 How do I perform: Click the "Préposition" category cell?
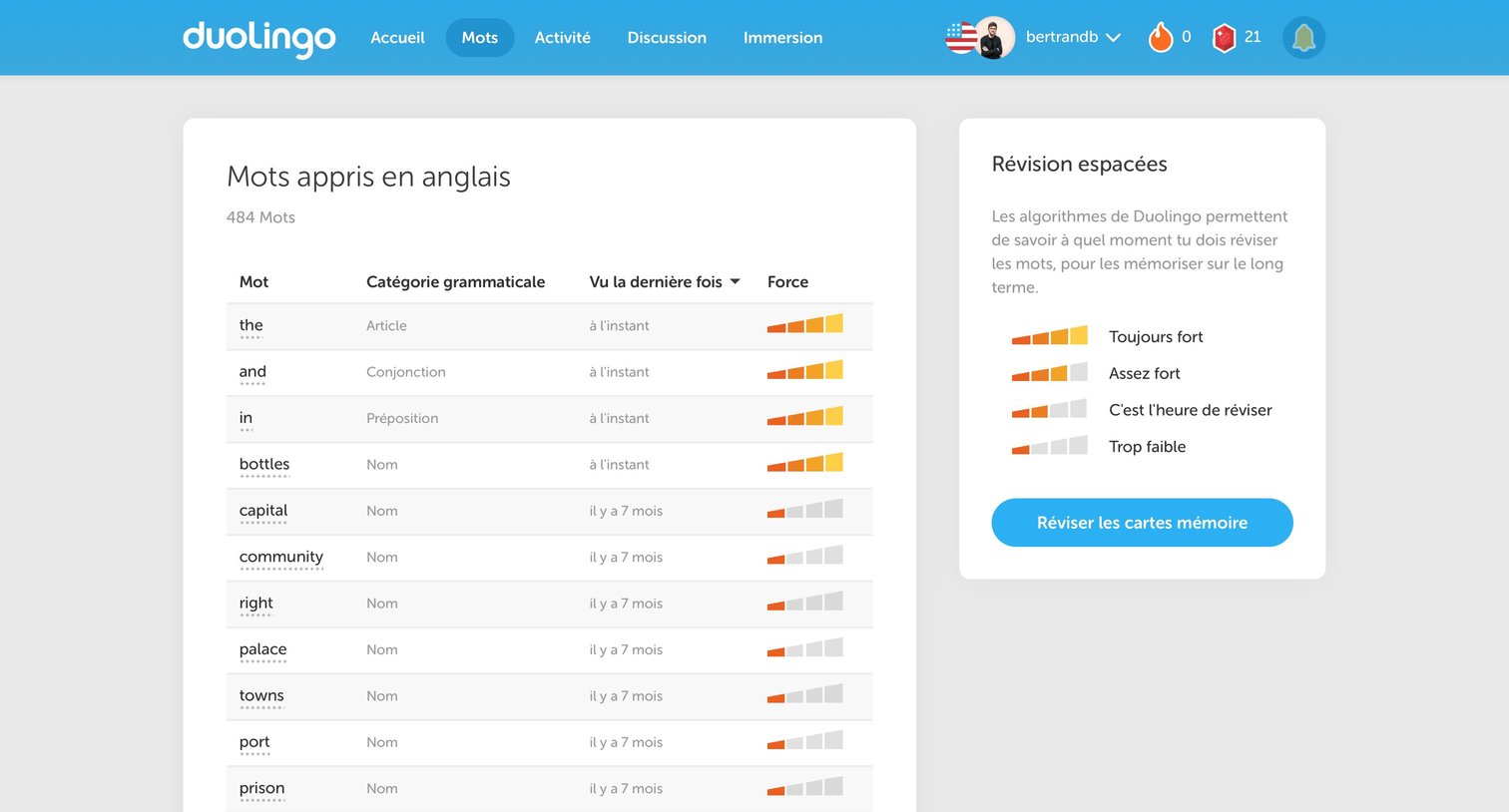[x=402, y=418]
